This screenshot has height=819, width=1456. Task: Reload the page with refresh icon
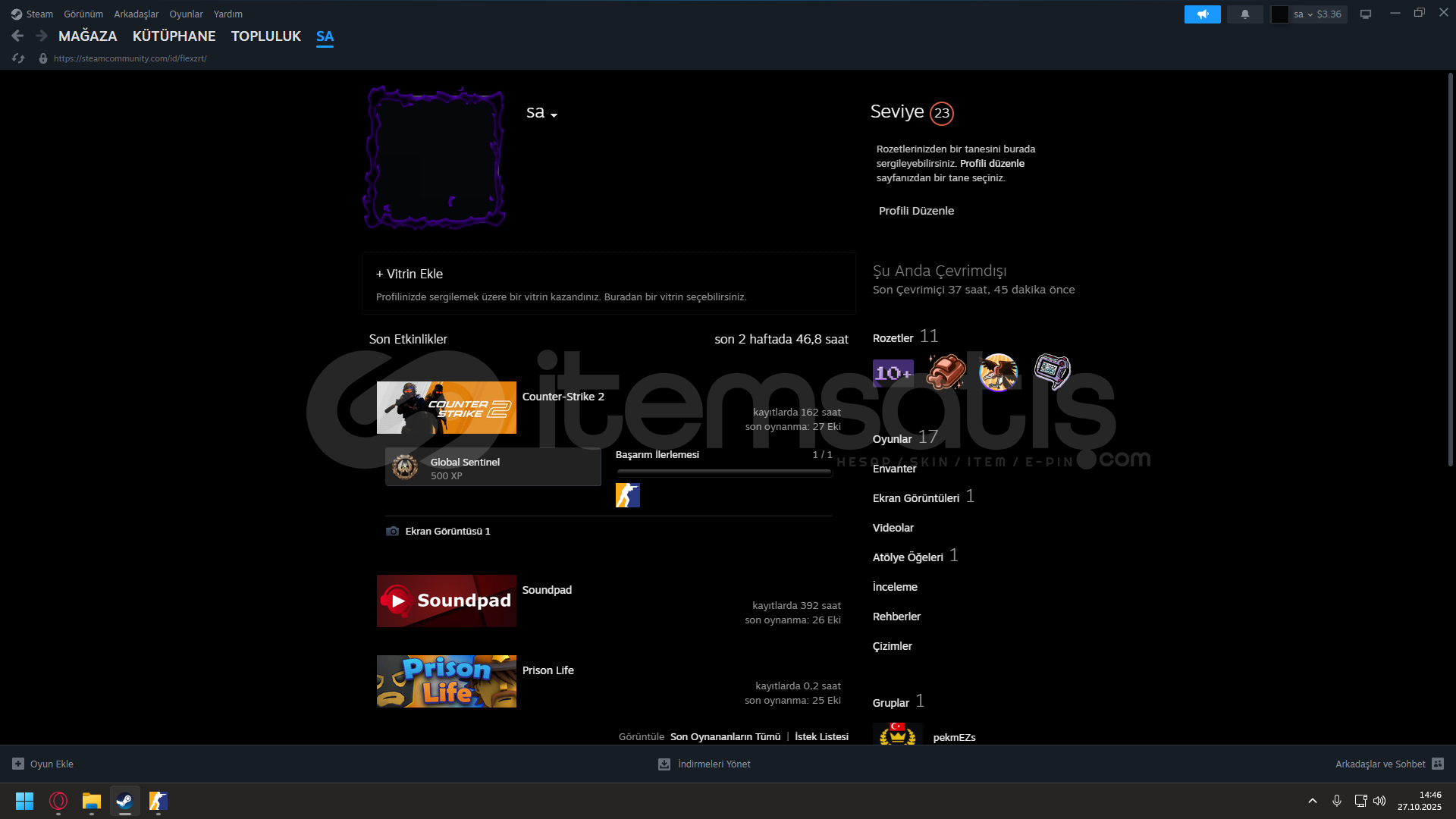(x=18, y=58)
